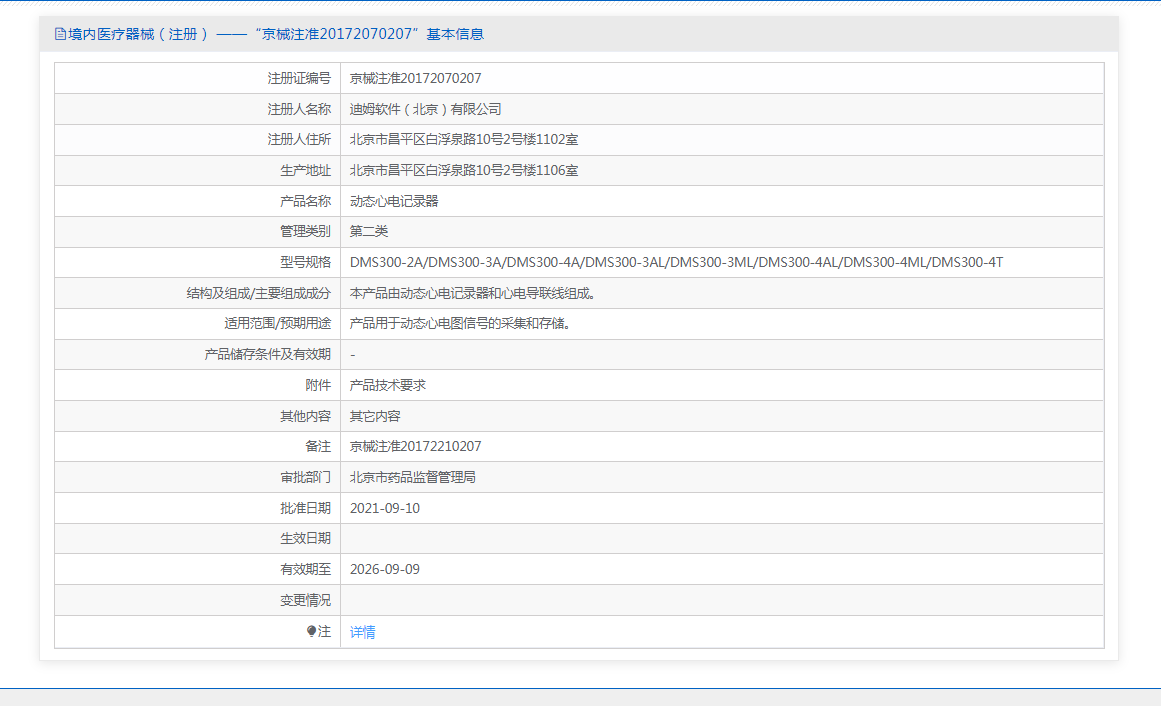Click the 结构及组成/主要组成成分 label
The image size is (1161, 706).
coord(258,293)
